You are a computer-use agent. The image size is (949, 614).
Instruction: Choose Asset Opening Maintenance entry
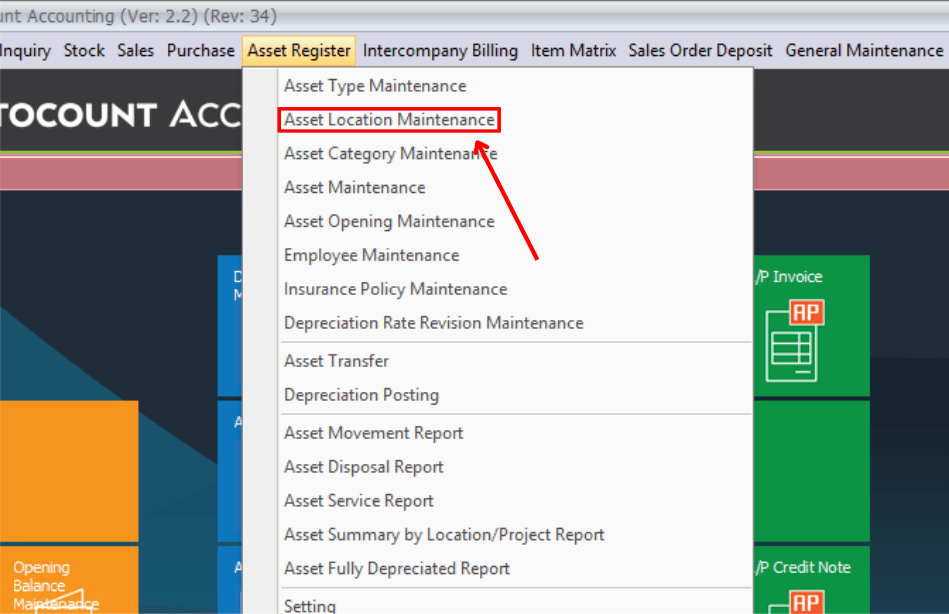tap(389, 221)
